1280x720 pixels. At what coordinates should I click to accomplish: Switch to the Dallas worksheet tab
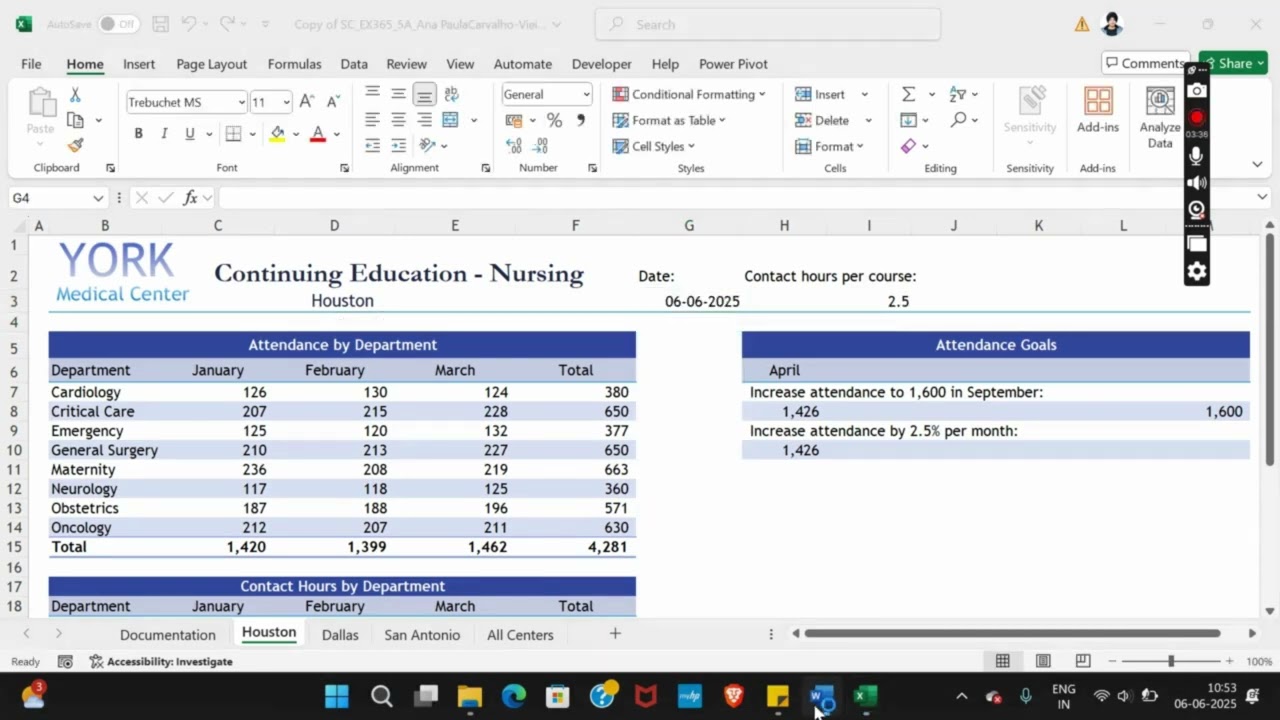click(340, 634)
